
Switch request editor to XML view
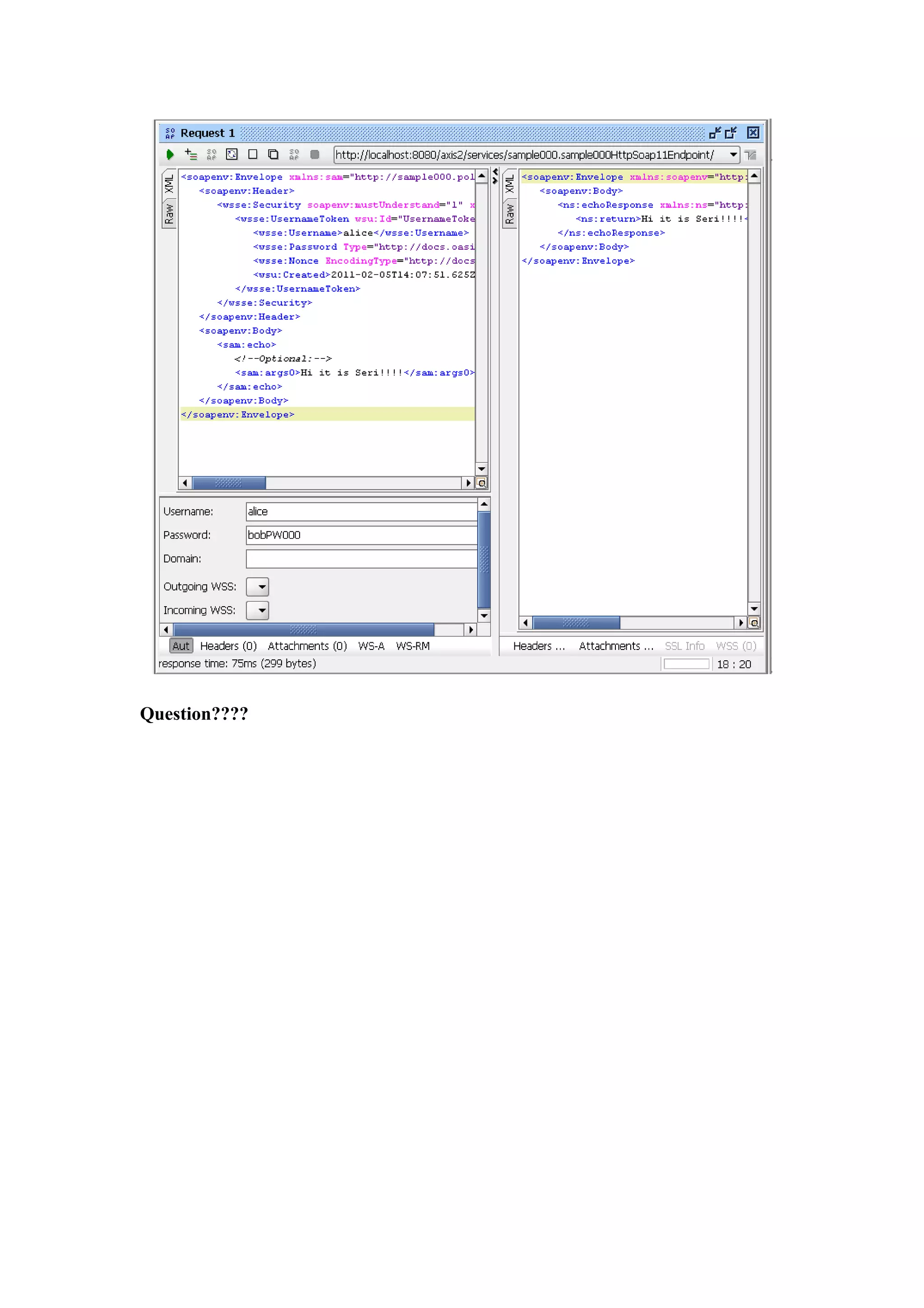pos(169,184)
